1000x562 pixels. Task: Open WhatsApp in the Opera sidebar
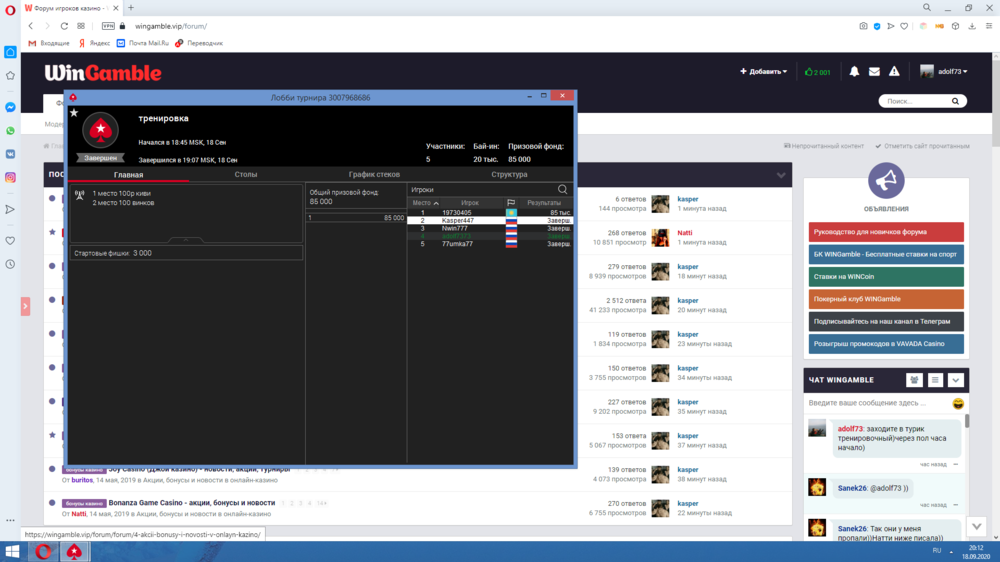pyautogui.click(x=10, y=130)
